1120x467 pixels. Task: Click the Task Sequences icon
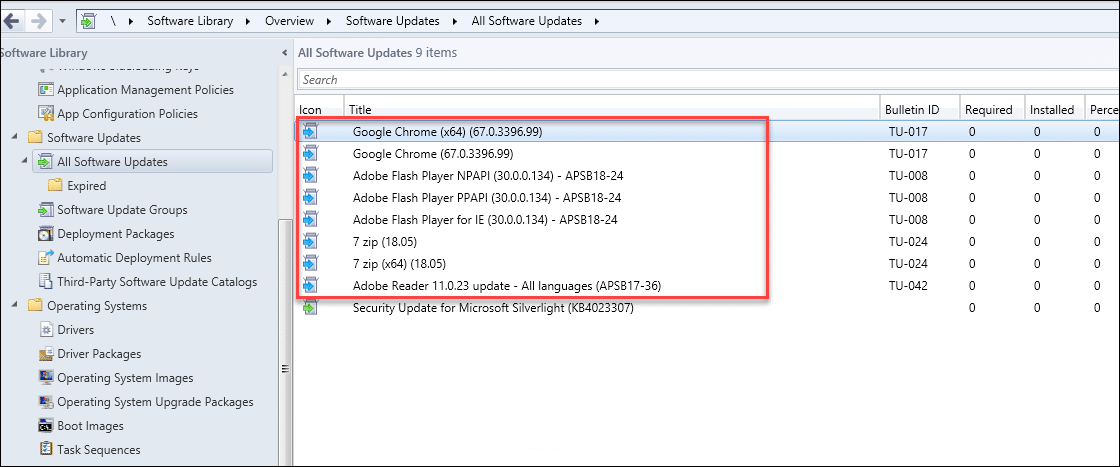click(46, 449)
